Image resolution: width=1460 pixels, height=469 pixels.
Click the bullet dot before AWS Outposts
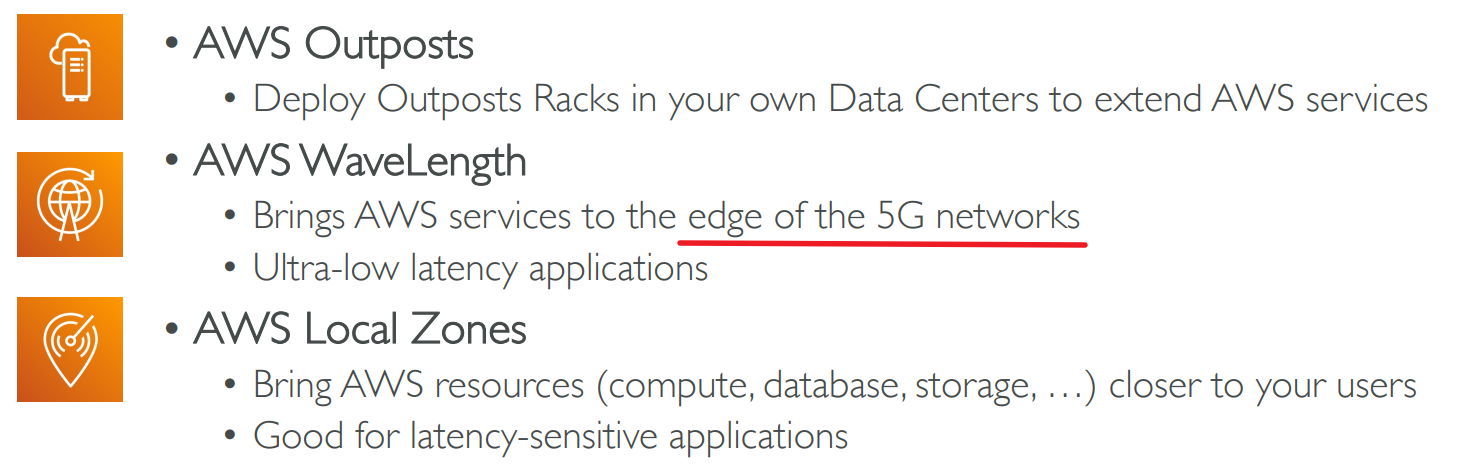pyautogui.click(x=173, y=46)
